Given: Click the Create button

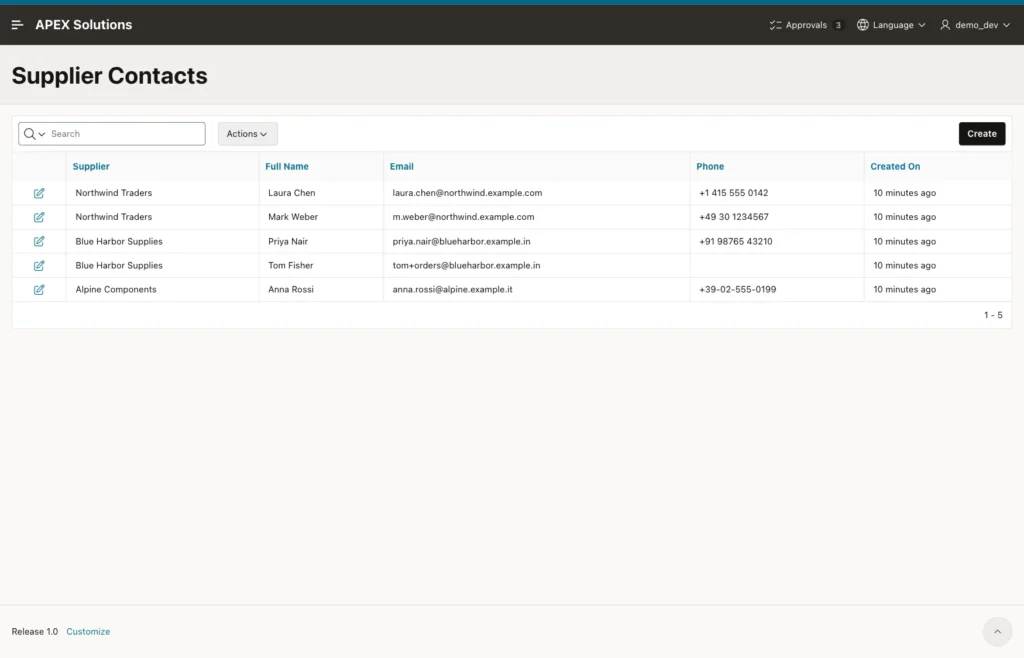Looking at the screenshot, I should coord(982,134).
